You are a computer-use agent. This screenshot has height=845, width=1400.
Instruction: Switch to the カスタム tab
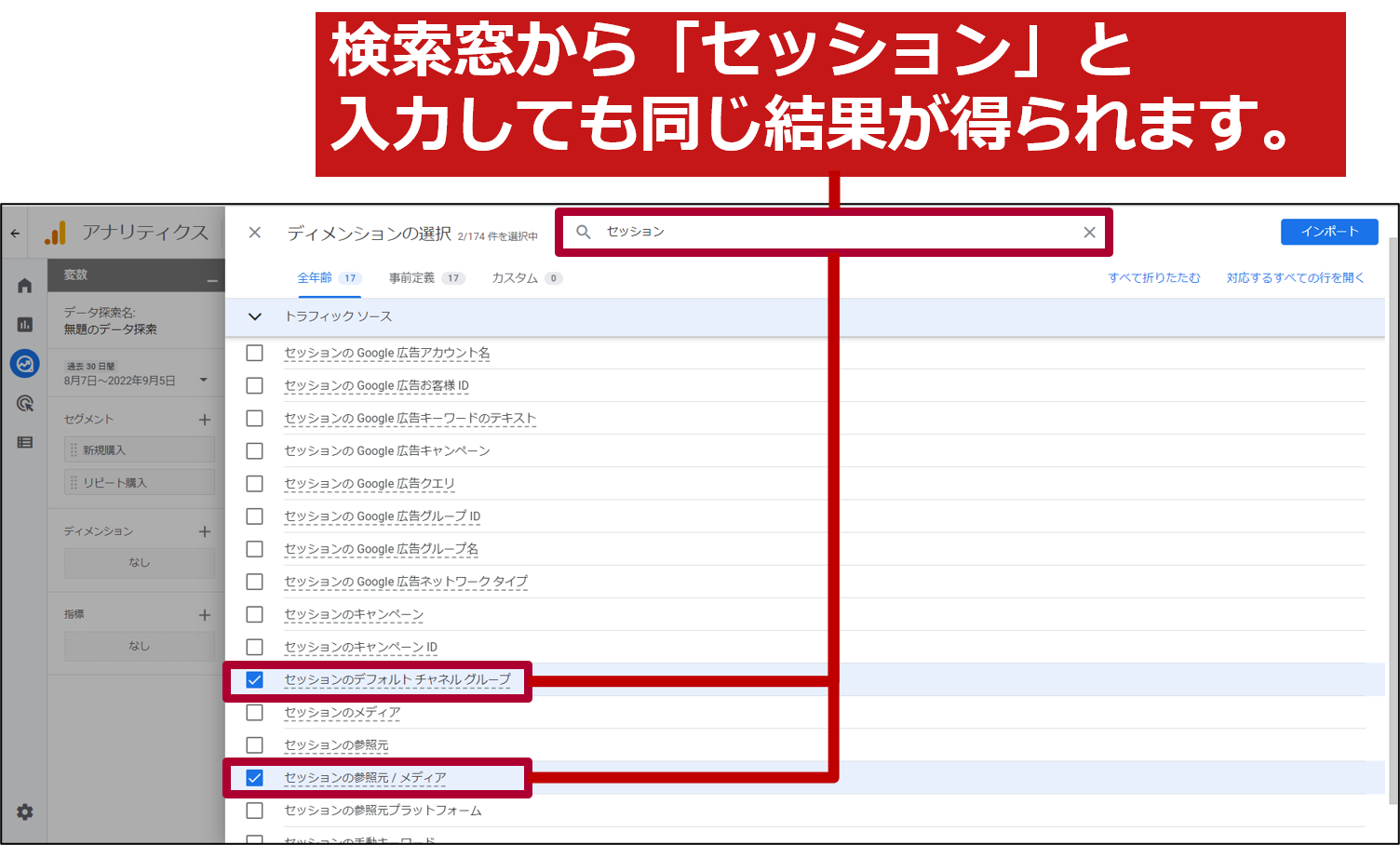(527, 277)
